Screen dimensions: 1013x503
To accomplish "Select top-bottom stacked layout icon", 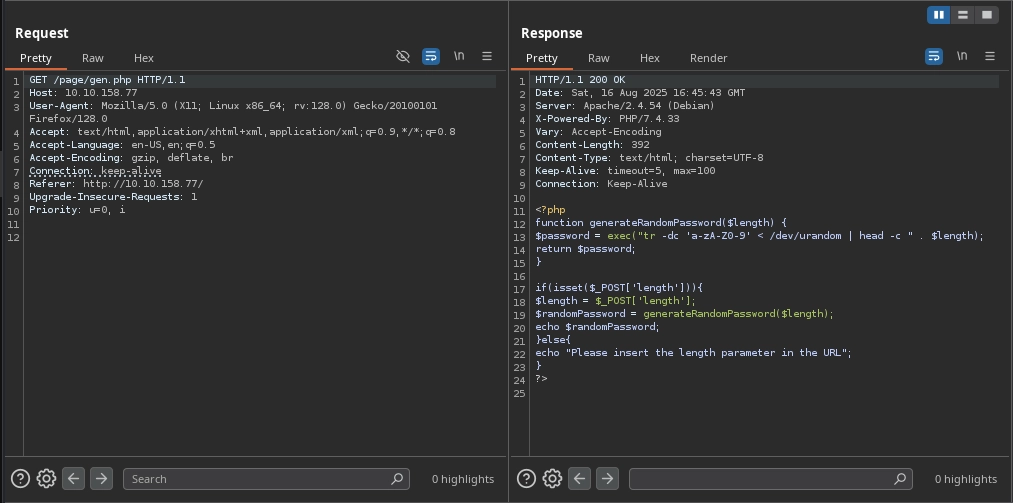I will pyautogui.click(x=962, y=15).
